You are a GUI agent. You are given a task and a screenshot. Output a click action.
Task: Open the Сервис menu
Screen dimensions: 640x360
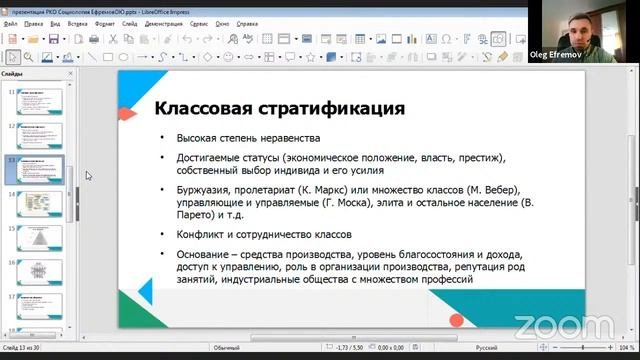[199, 24]
